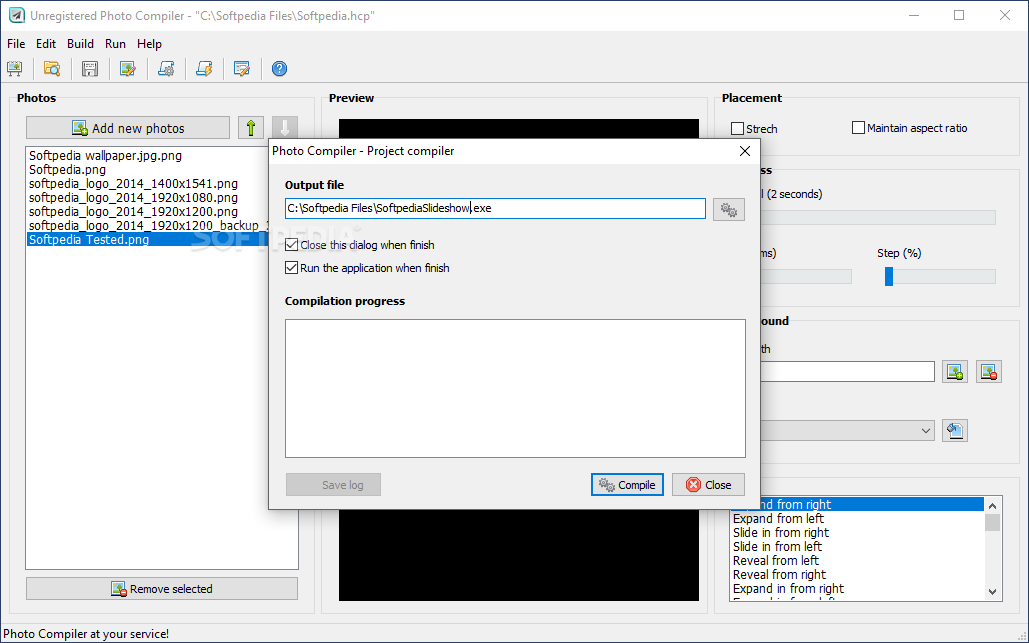Click transitions list scroll up arrow
This screenshot has height=643, width=1029.
point(992,505)
